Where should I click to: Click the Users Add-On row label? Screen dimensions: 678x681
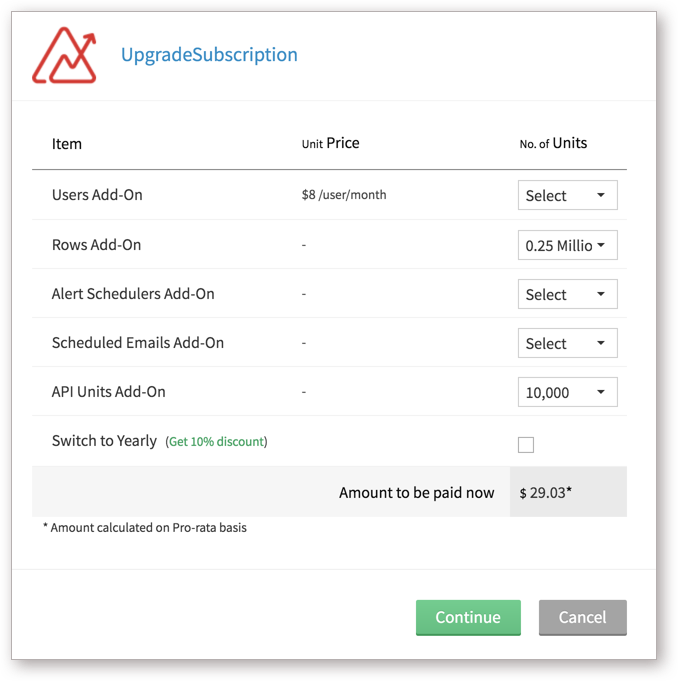tap(97, 195)
